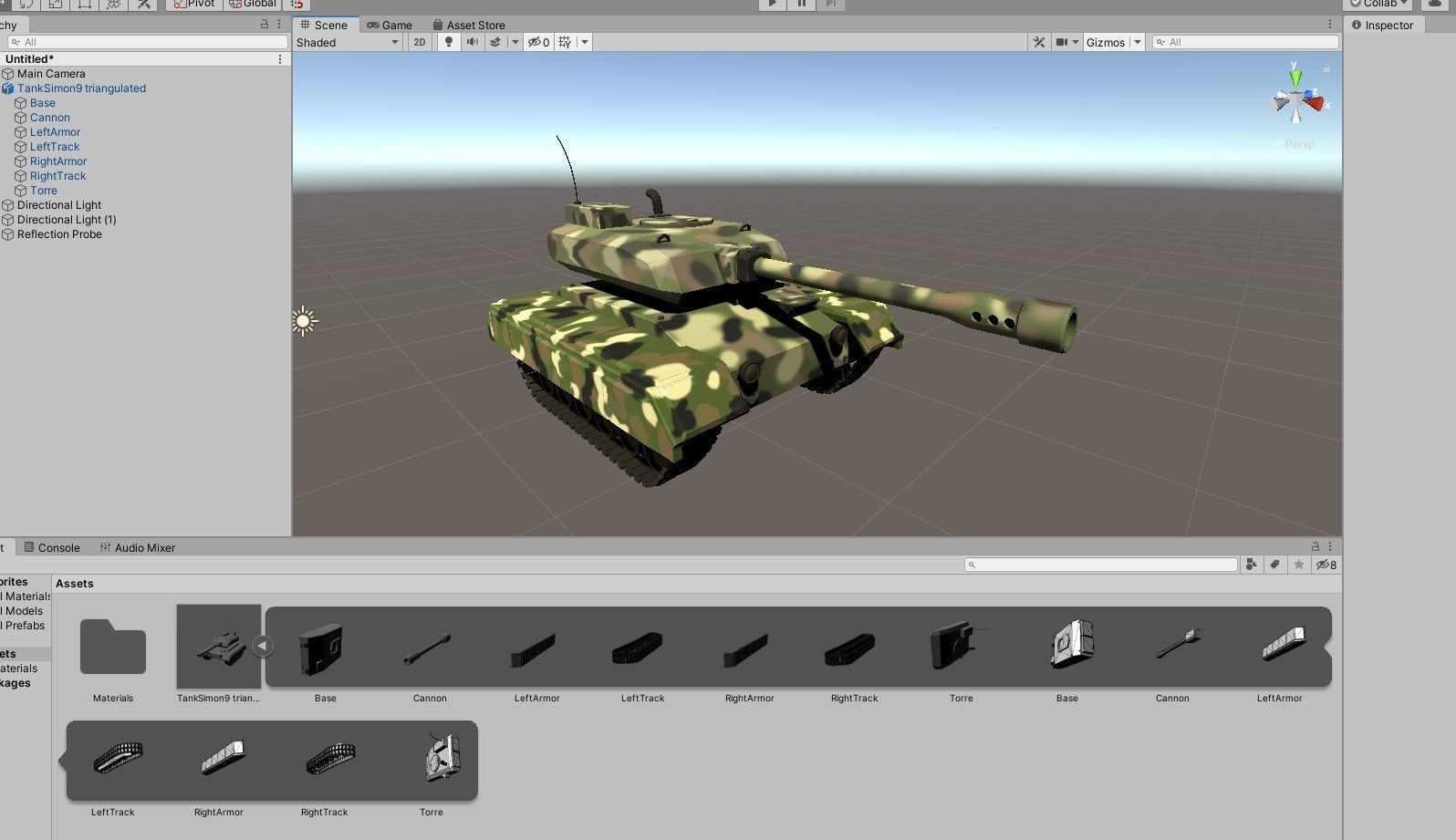Viewport: 1456px width, 840px height.
Task: Toggle skybox and effects icon in Scene toolbar
Action: [495, 42]
